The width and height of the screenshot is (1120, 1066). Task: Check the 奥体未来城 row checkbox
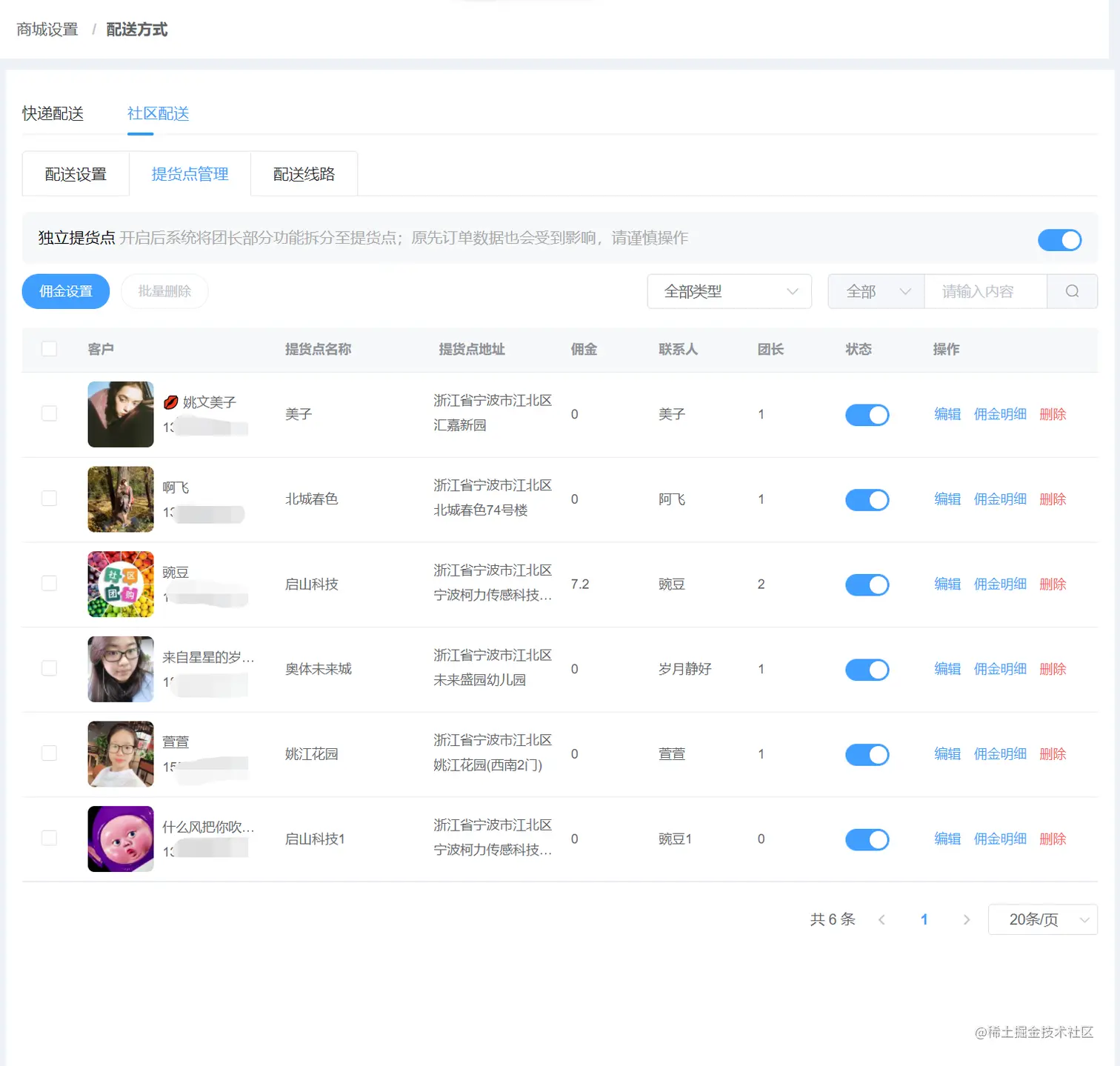(49, 668)
